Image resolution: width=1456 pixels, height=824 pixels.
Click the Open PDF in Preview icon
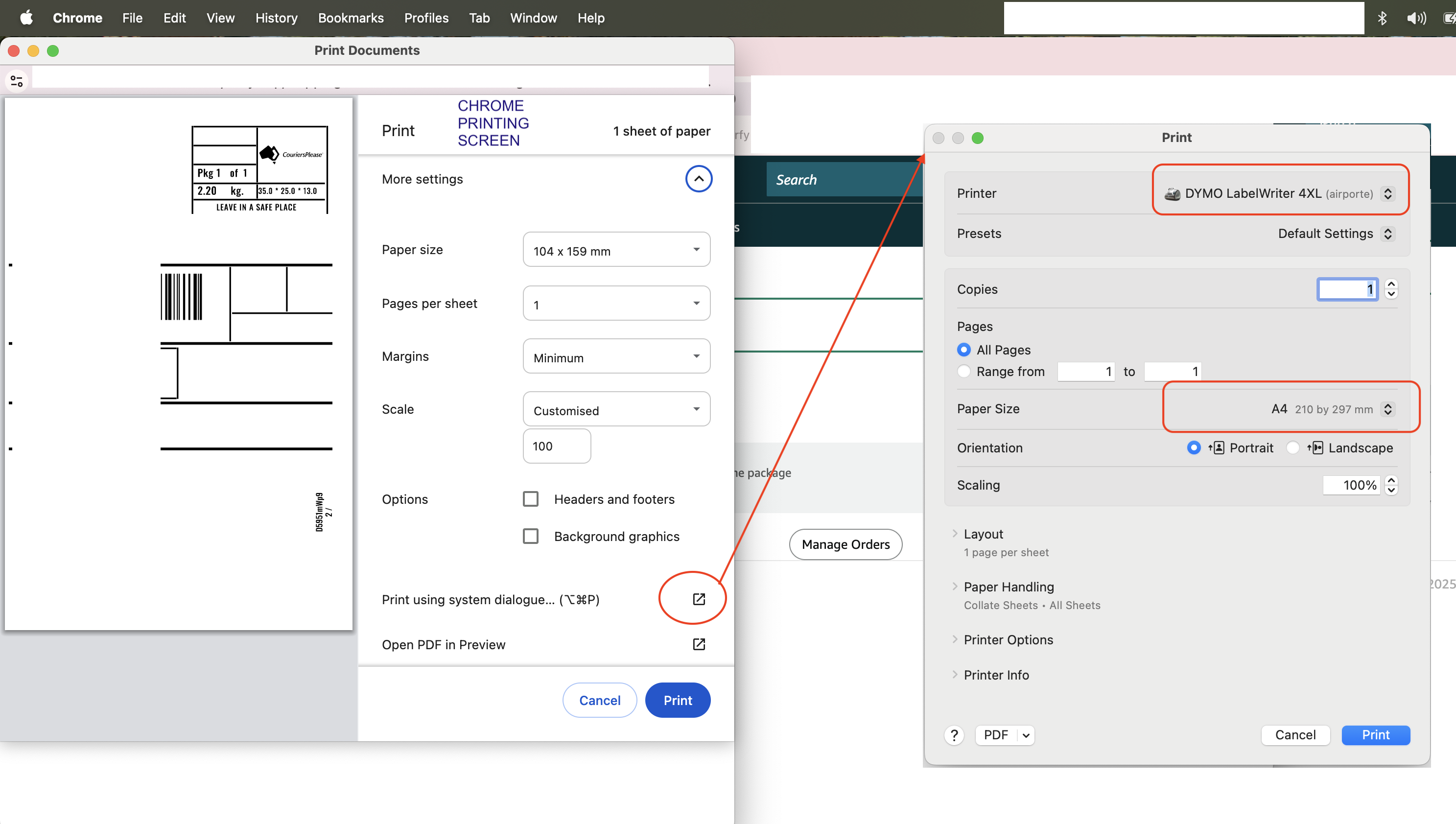pos(699,644)
